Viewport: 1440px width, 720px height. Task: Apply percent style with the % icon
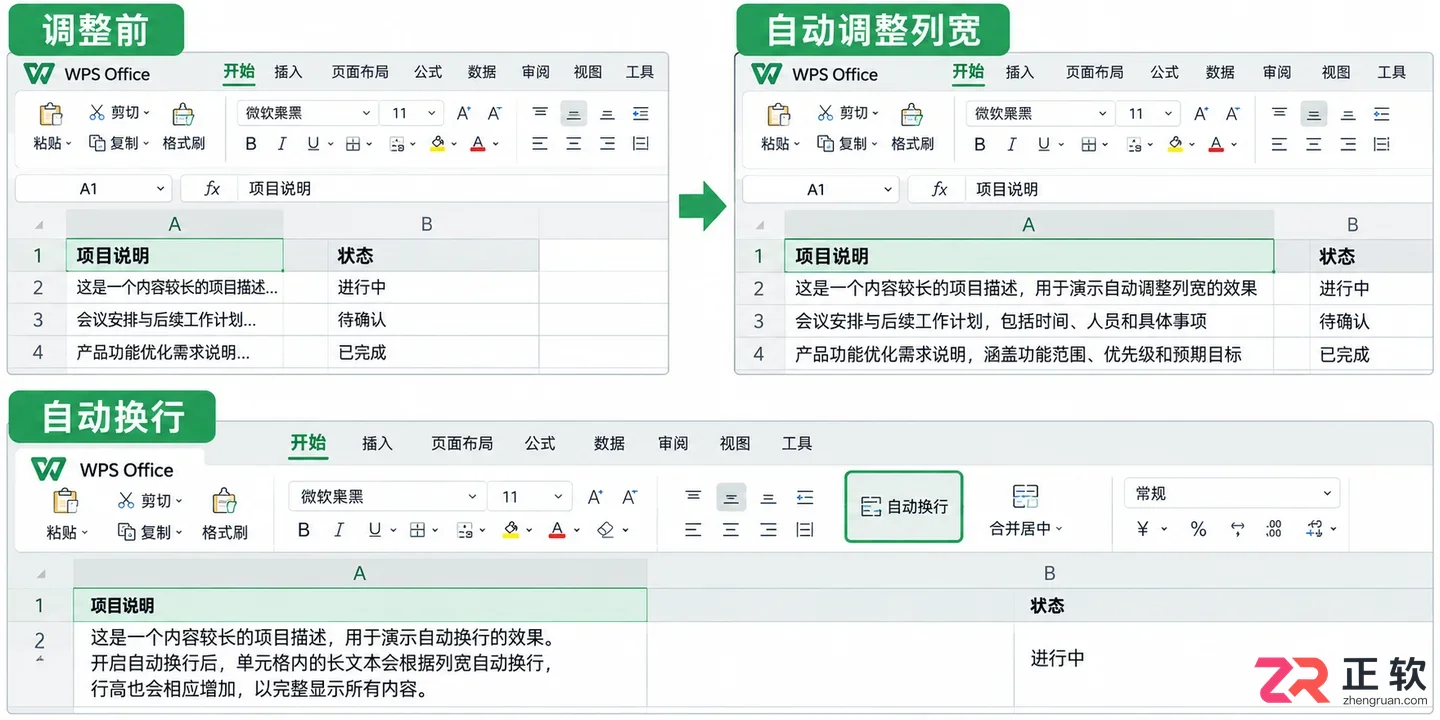(x=1198, y=530)
